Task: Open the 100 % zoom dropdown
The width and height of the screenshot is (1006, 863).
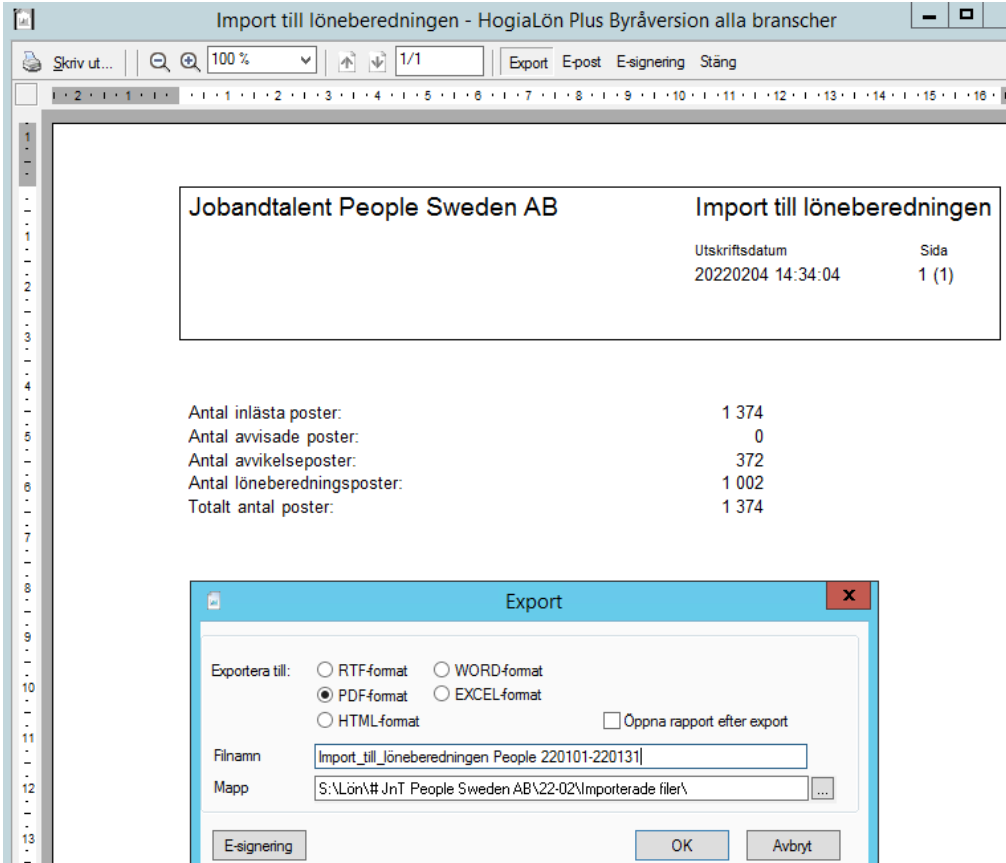Action: click(x=306, y=61)
